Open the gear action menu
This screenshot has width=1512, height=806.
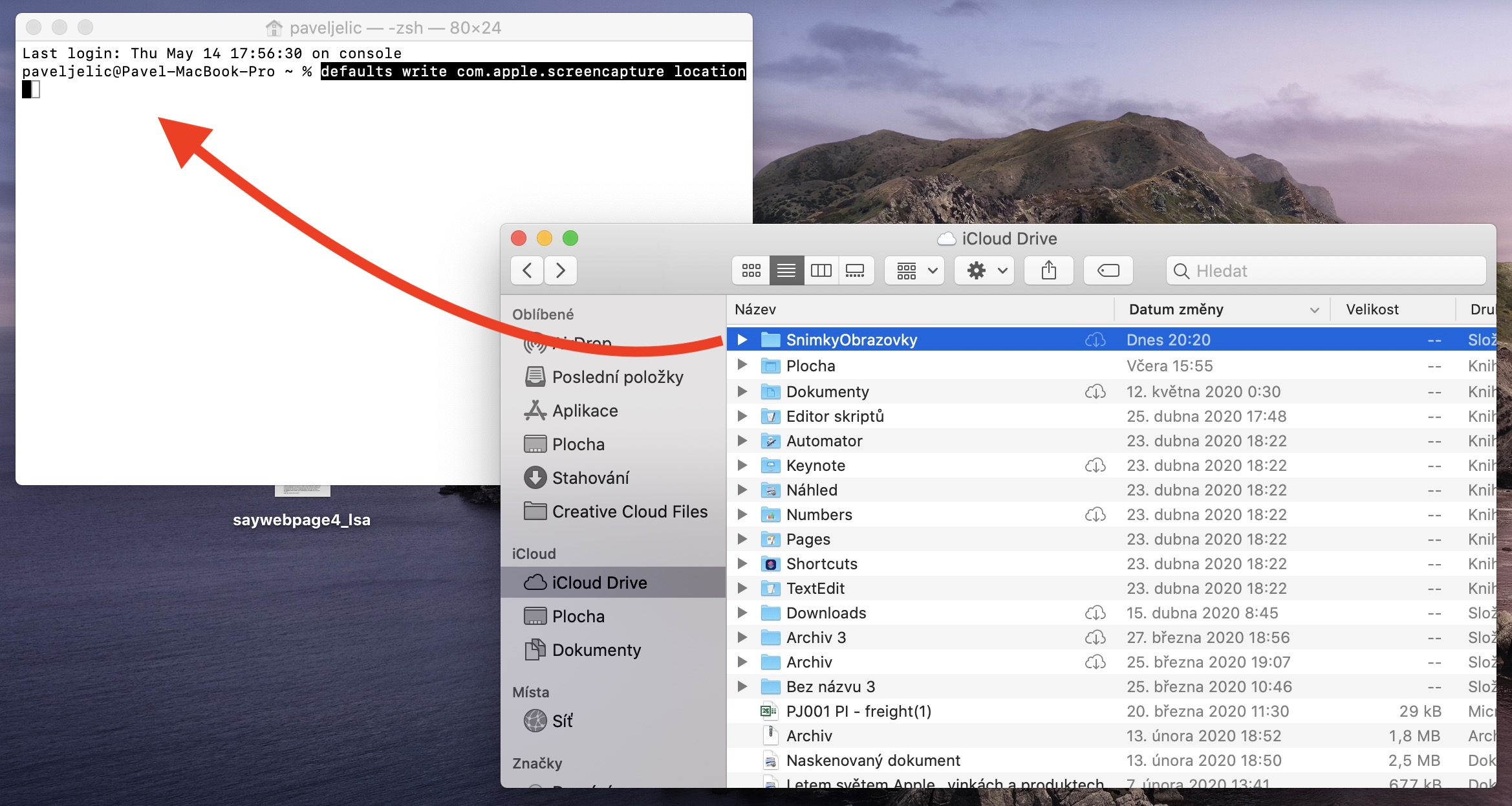pyautogui.click(x=985, y=270)
